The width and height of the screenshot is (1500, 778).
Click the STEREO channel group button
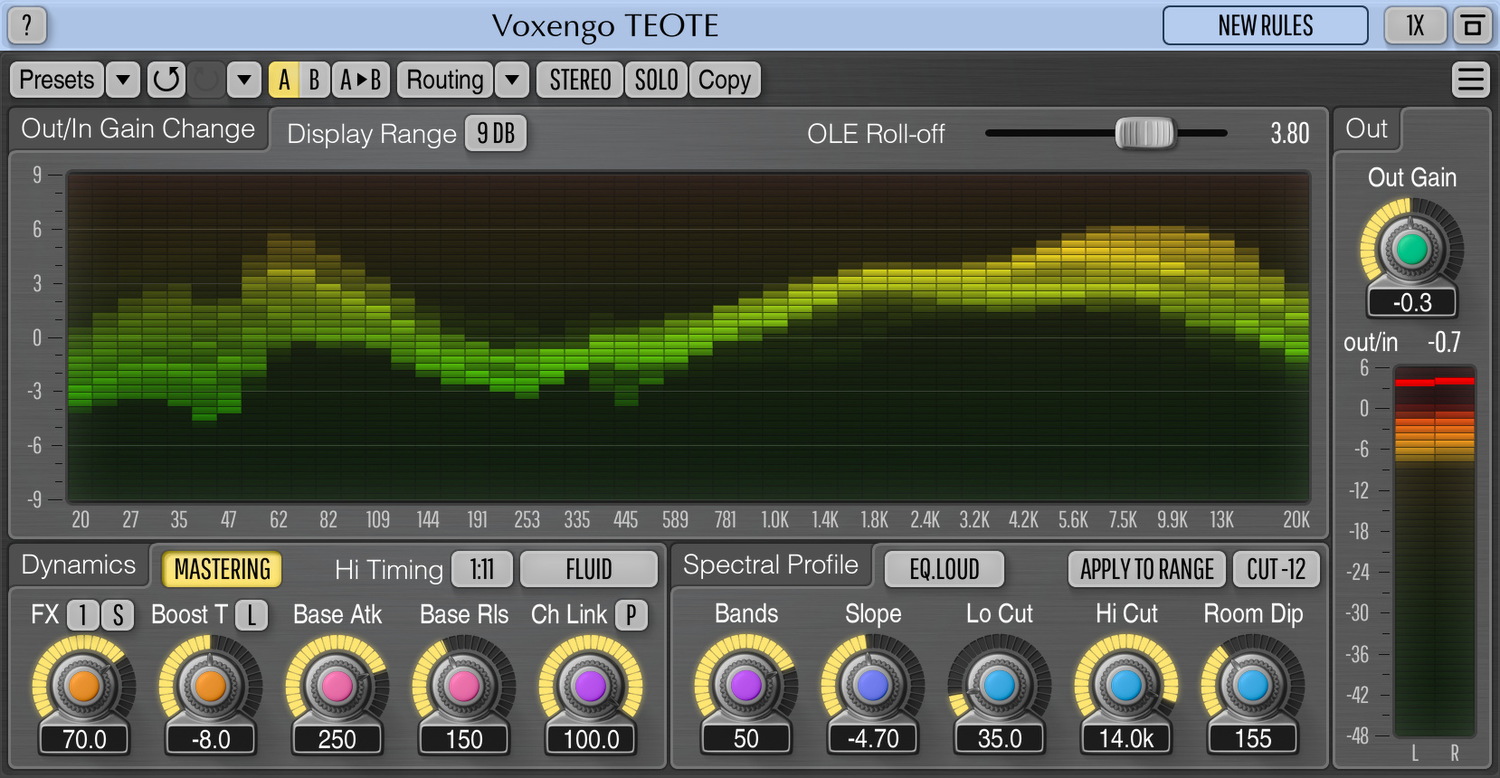[x=580, y=80]
